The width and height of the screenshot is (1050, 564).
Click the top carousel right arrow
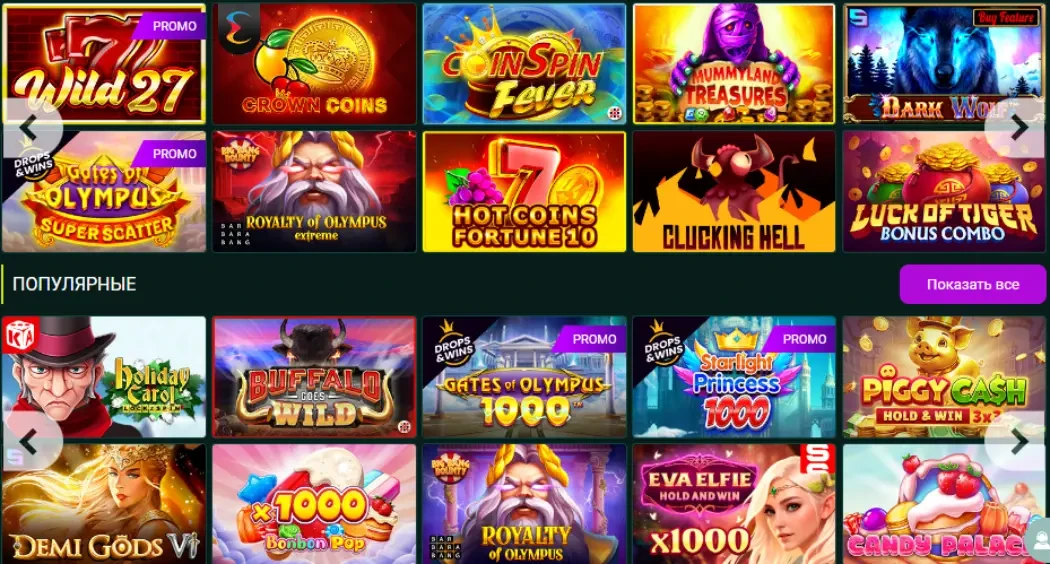[x=1019, y=127]
